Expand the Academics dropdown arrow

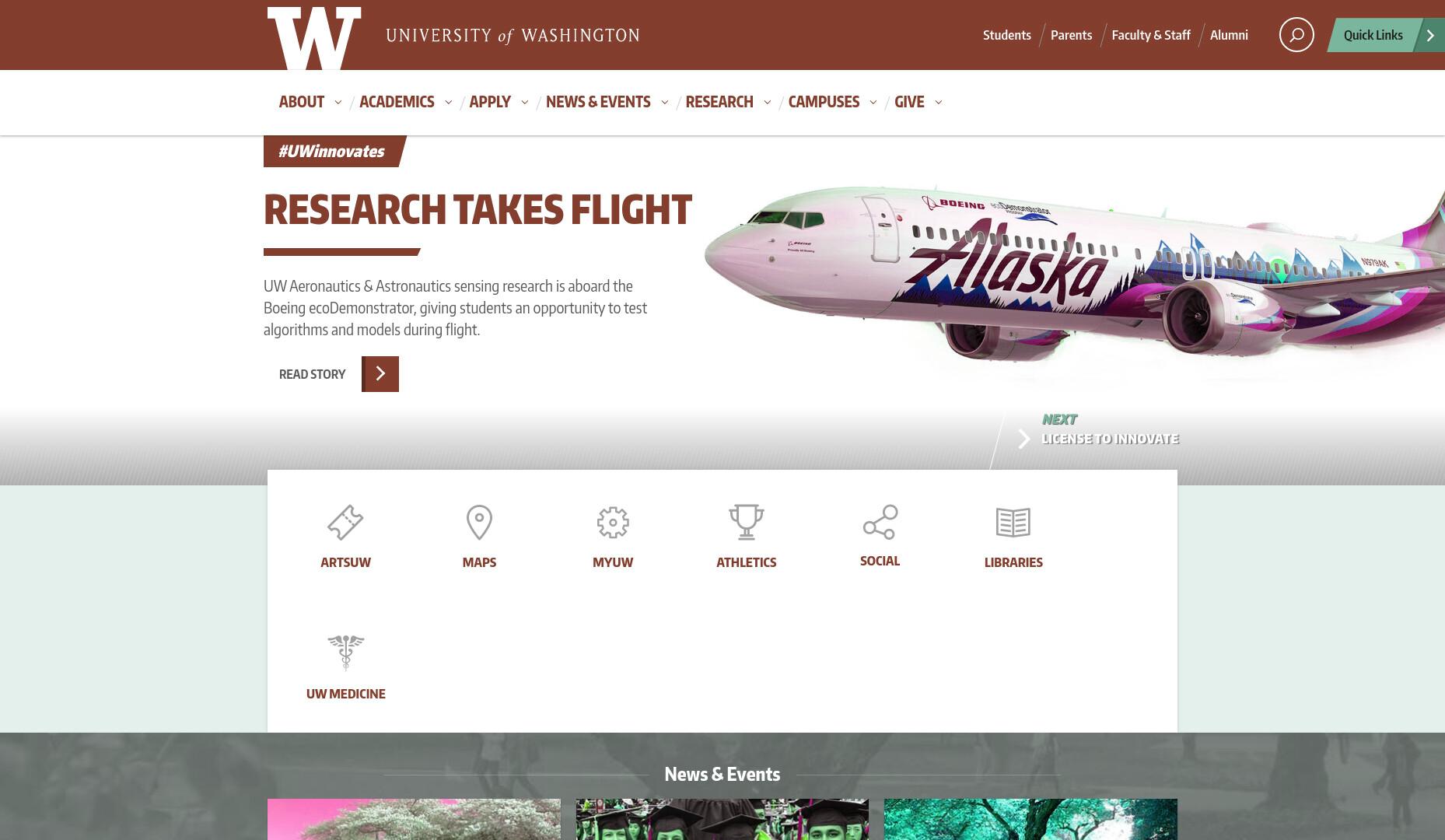[448, 102]
